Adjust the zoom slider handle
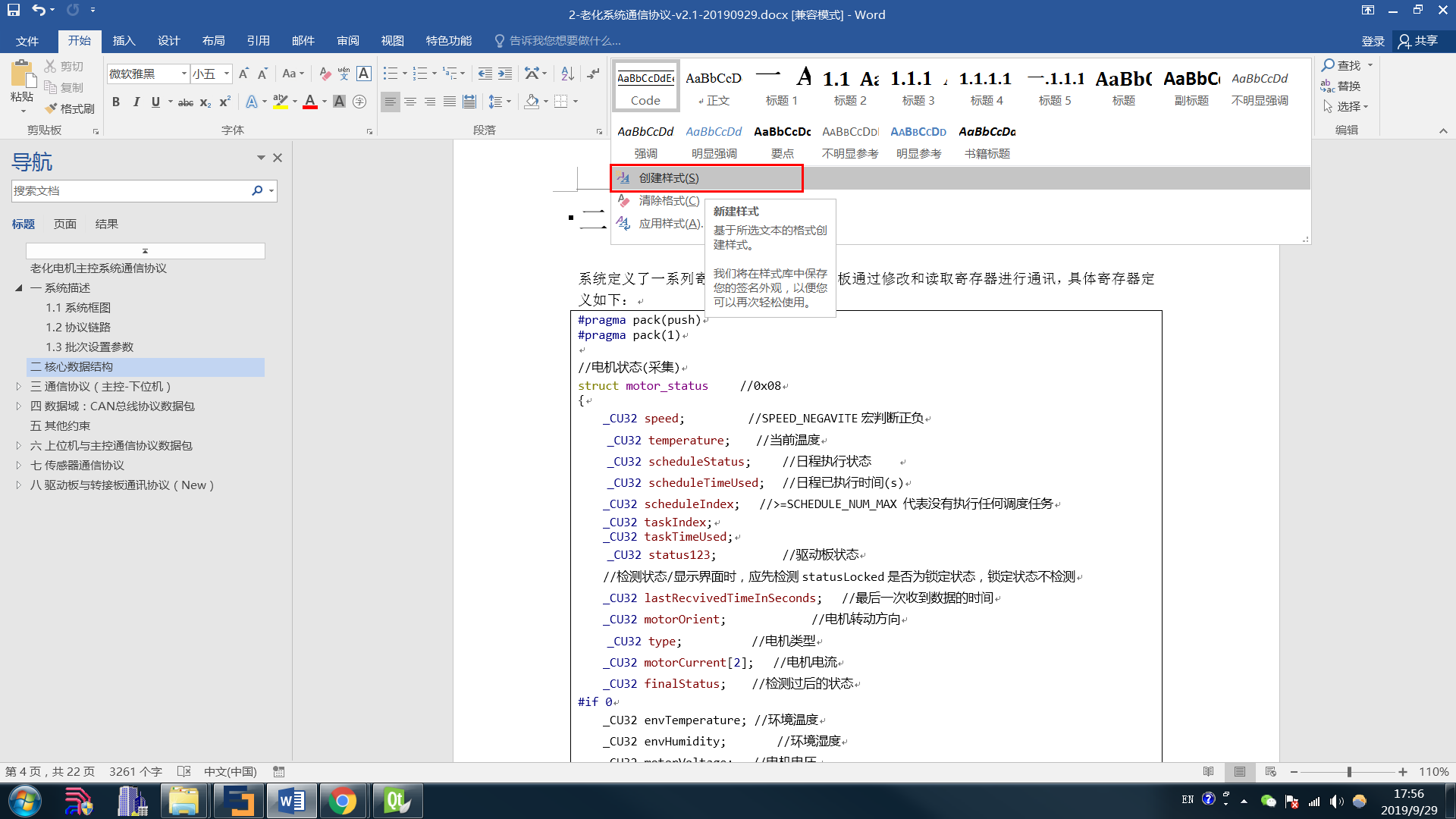1456x819 pixels. point(1349,771)
